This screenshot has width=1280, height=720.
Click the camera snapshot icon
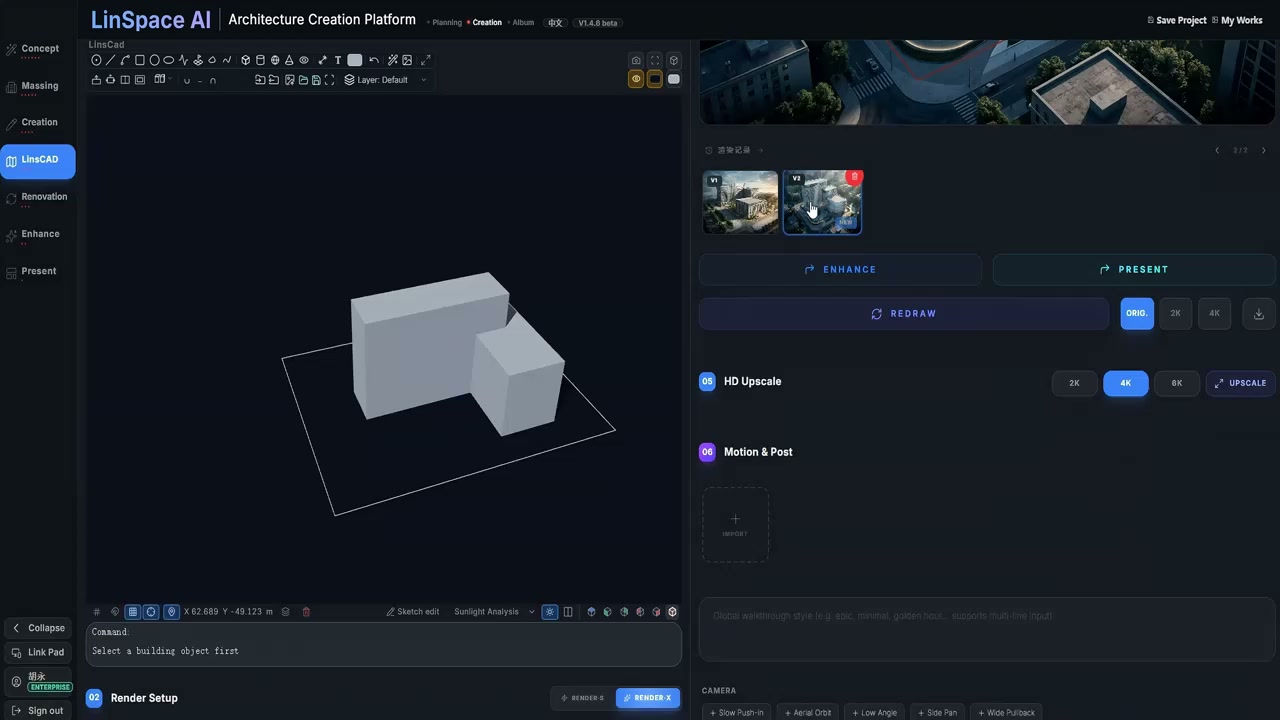(636, 61)
